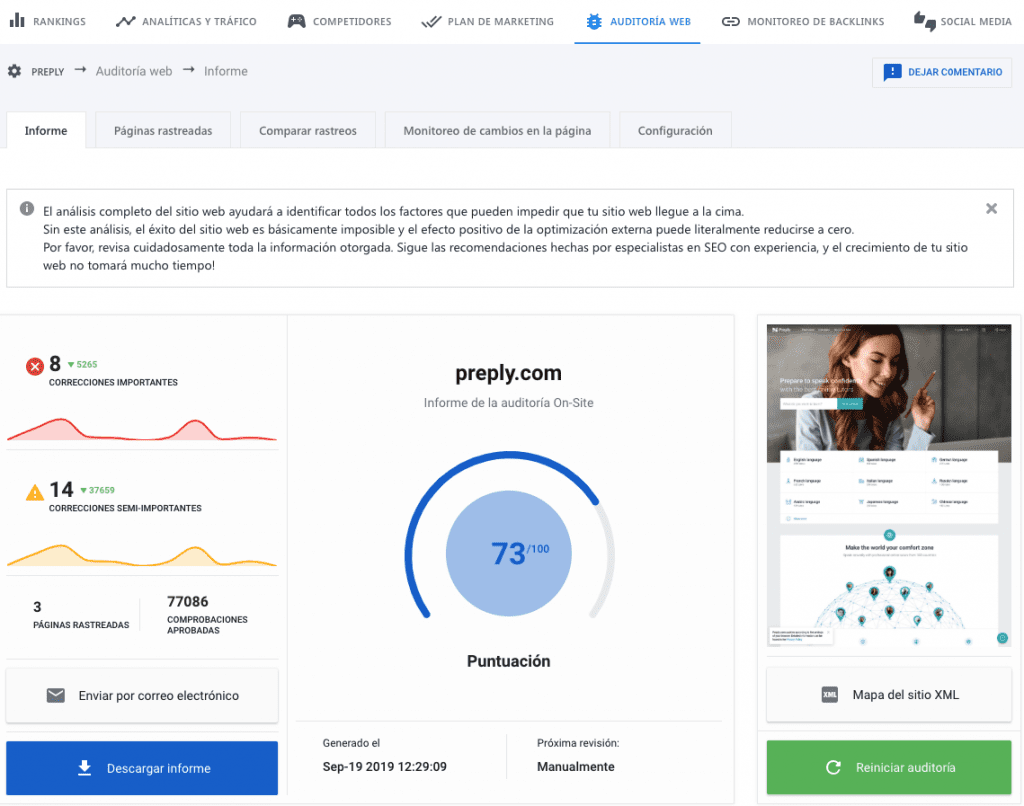Switch to Páginas rastreadas tab
Image resolution: width=1024 pixels, height=806 pixels.
[163, 131]
